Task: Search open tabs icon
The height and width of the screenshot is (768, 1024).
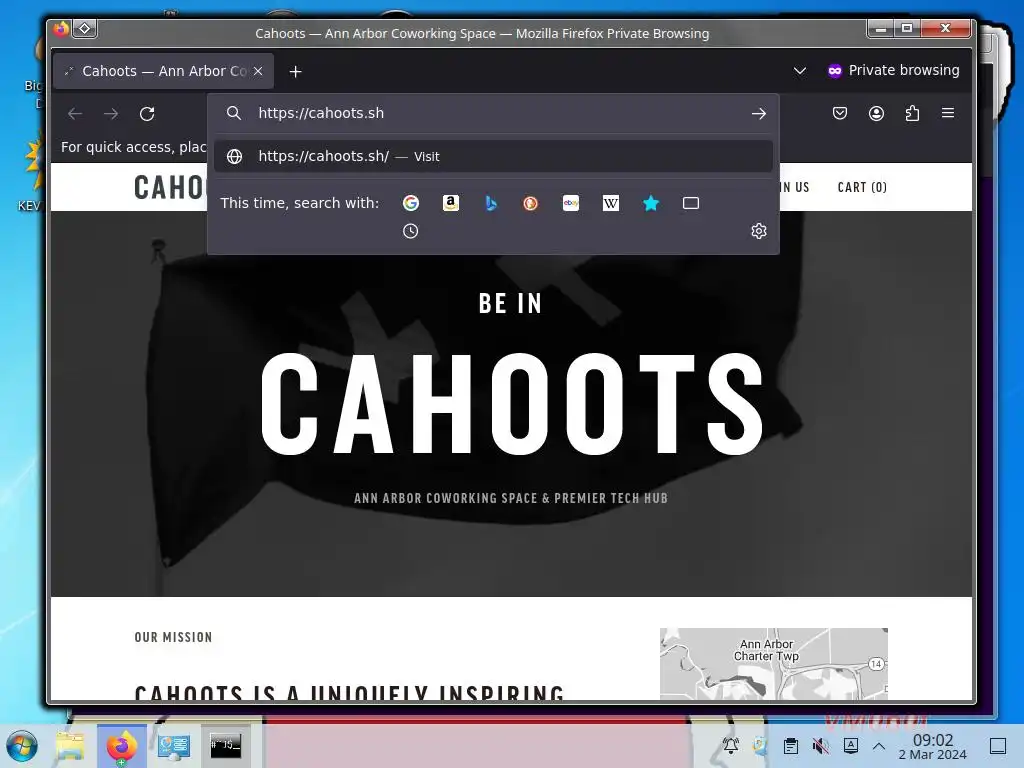Action: pyautogui.click(x=691, y=203)
